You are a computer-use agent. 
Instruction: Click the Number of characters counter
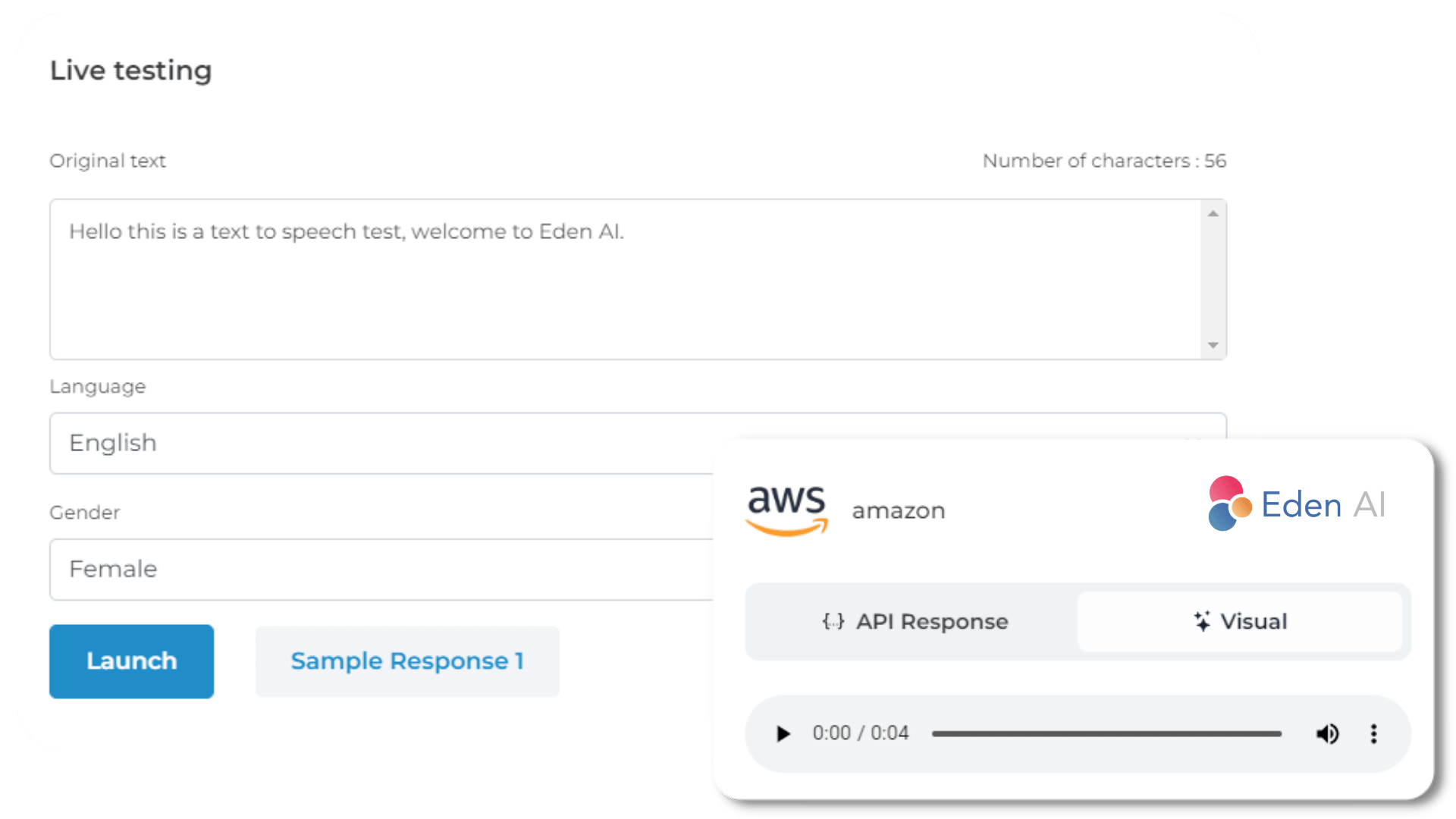point(1104,161)
